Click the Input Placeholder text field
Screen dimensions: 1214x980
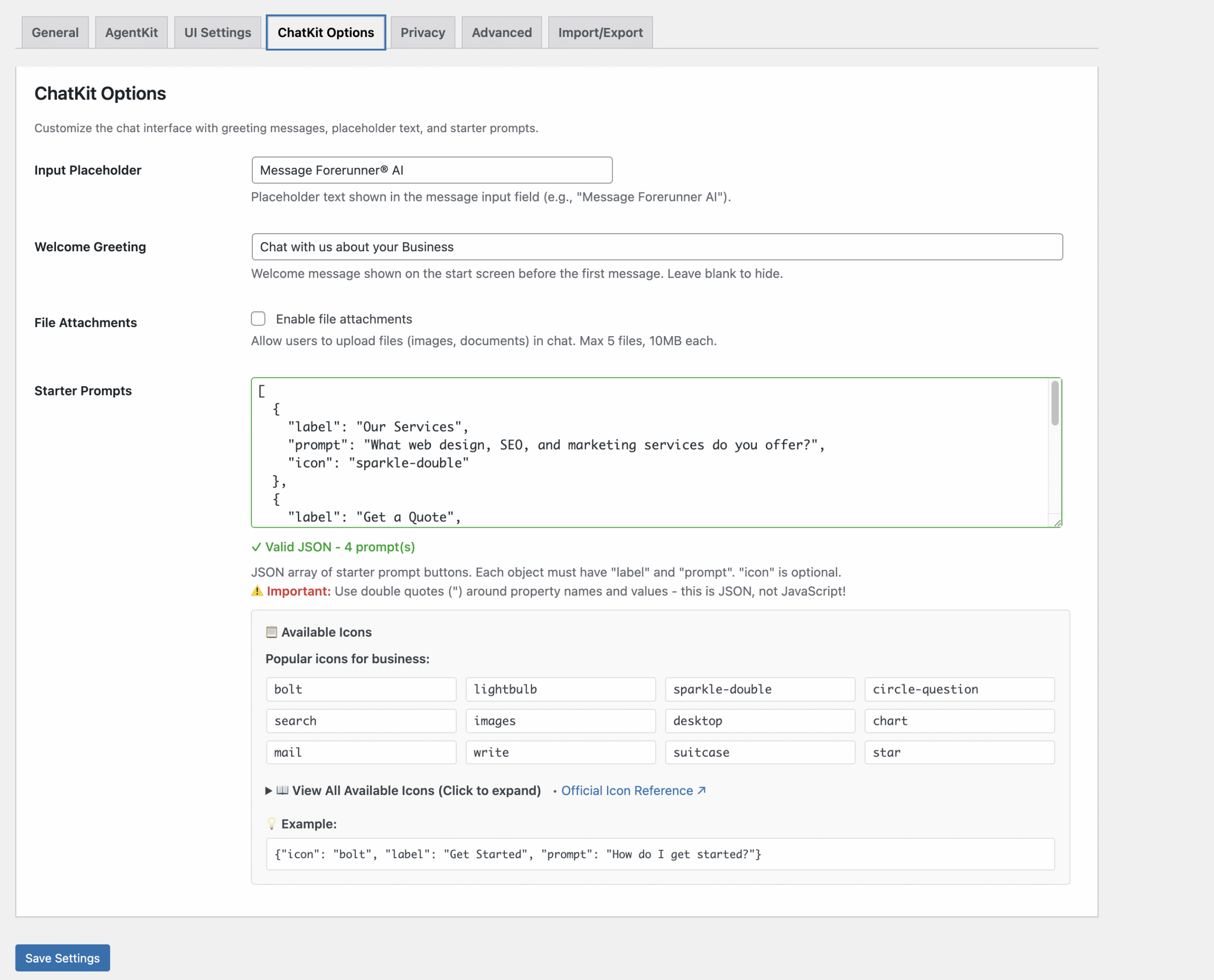[432, 170]
